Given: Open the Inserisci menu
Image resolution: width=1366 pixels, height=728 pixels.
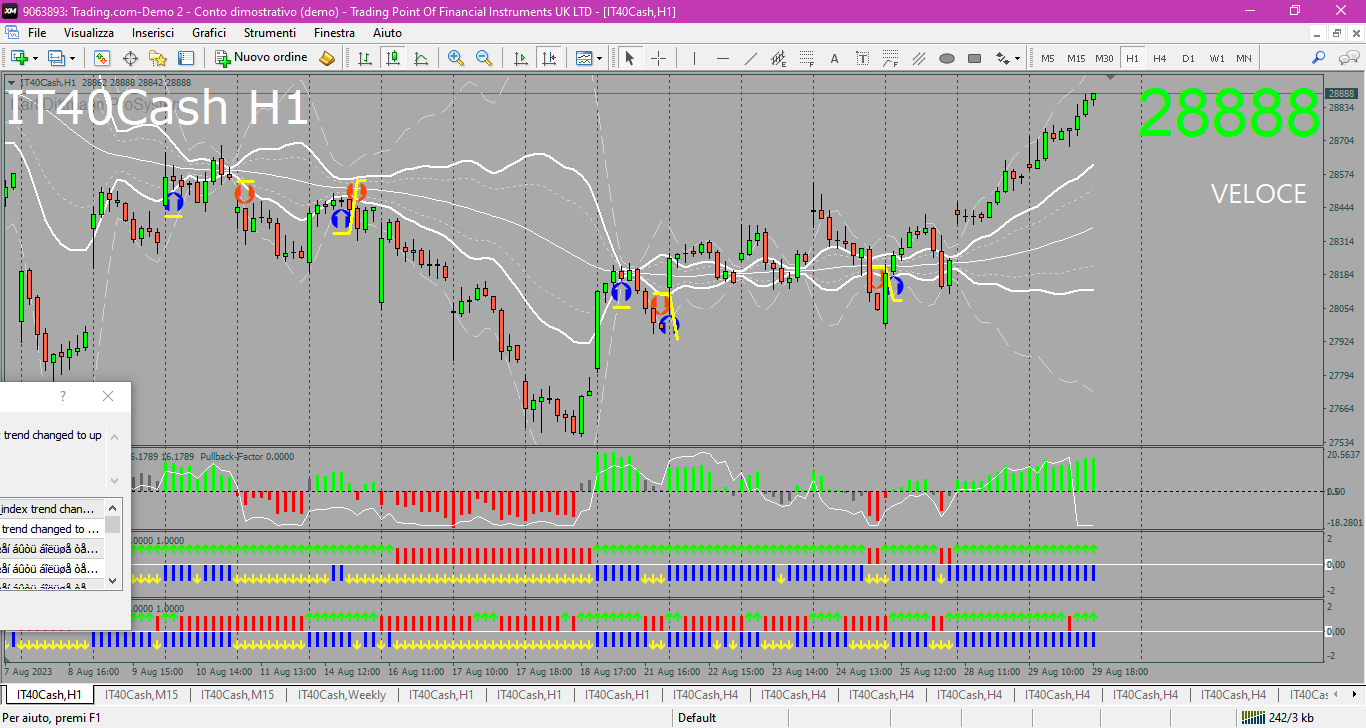Looking at the screenshot, I should point(153,33).
